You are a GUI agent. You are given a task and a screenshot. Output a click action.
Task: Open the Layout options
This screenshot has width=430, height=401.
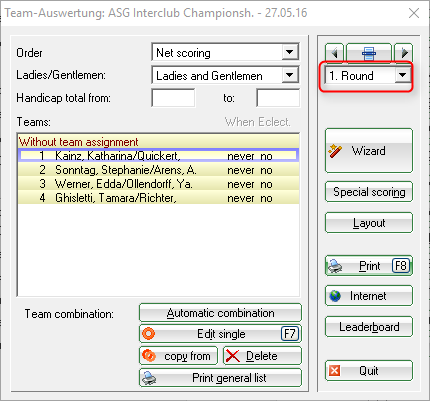tap(369, 223)
